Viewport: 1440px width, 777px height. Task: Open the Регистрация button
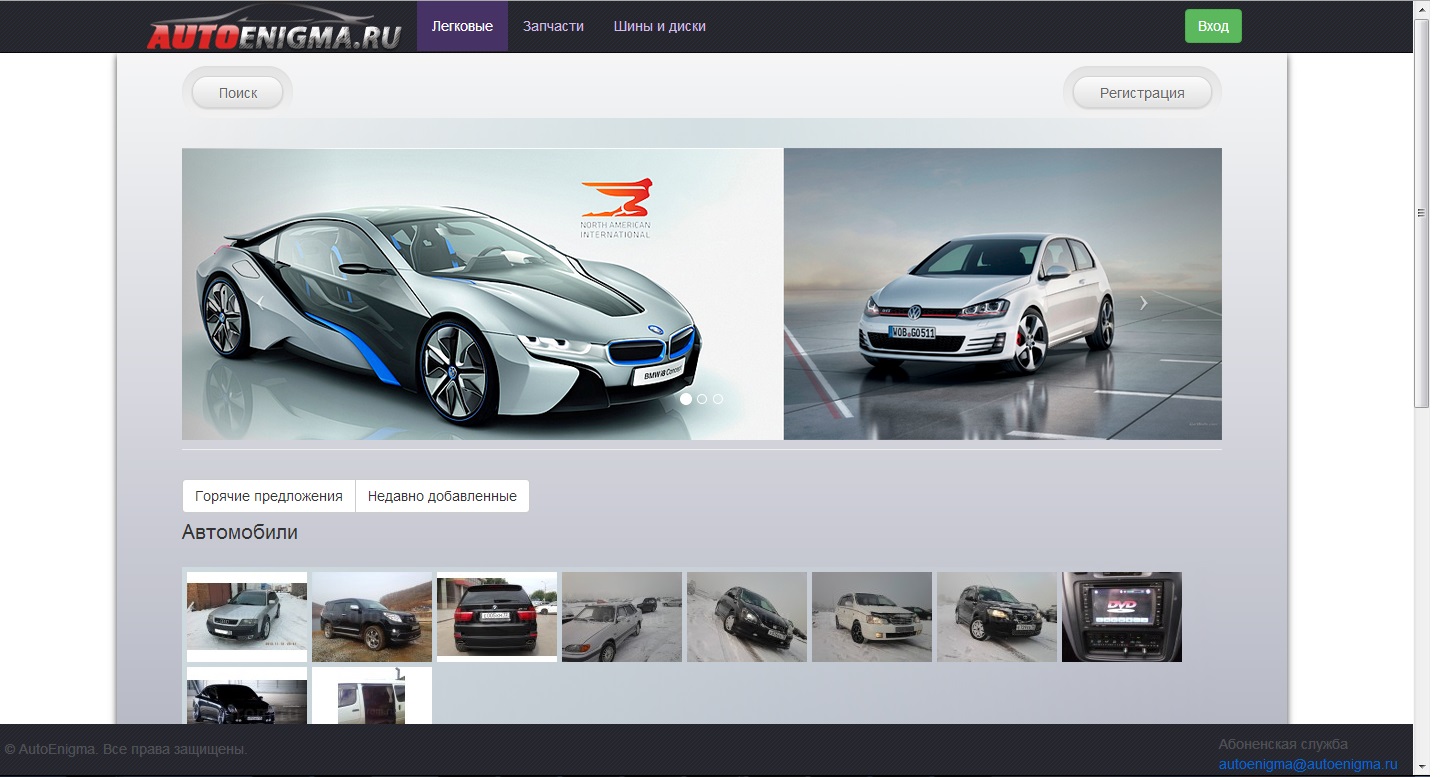(1142, 92)
